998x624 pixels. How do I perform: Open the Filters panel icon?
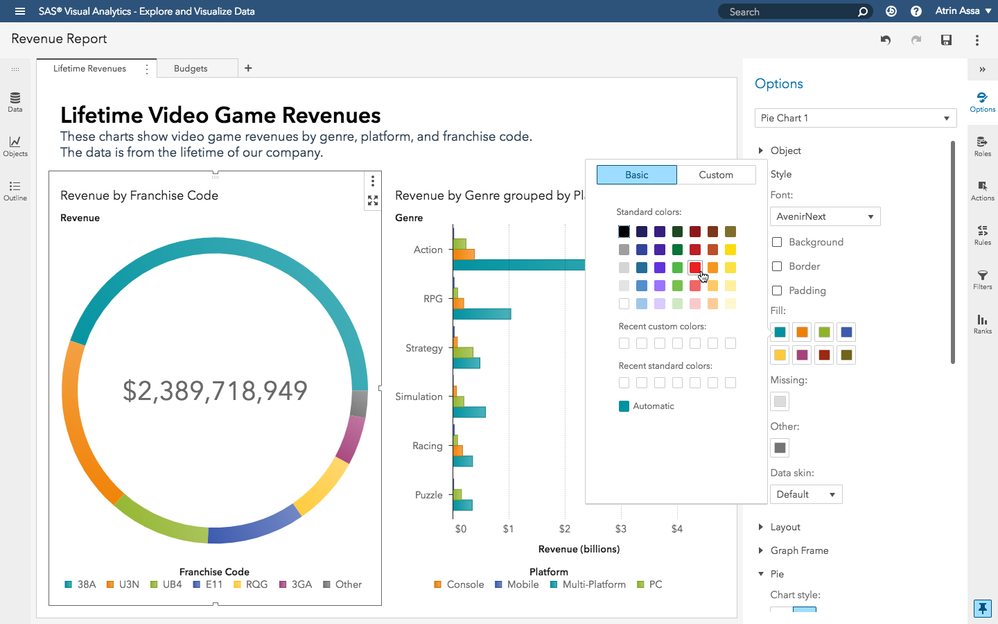pyautogui.click(x=982, y=278)
